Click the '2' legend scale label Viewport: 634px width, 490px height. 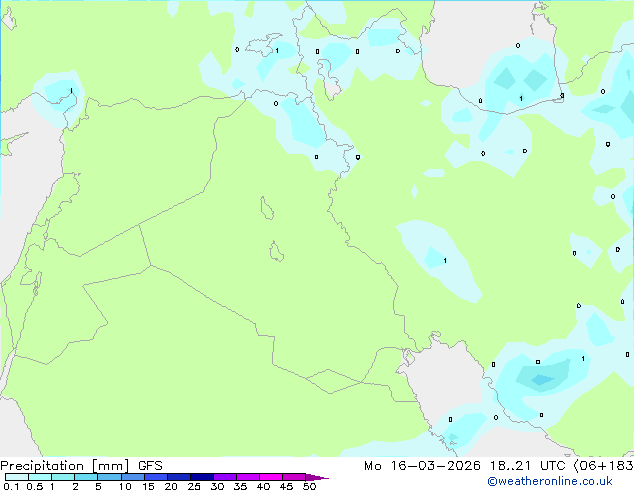pyautogui.click(x=75, y=486)
